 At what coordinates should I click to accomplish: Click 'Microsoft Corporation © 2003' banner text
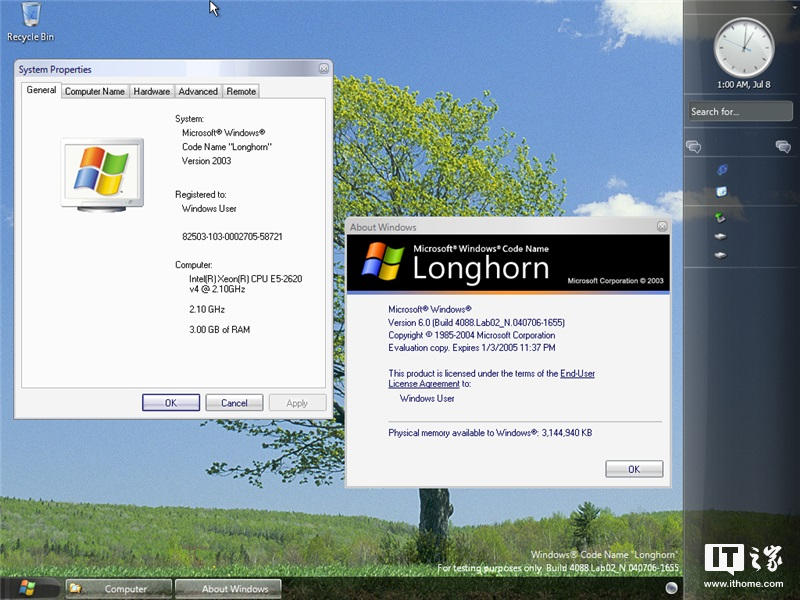click(x=615, y=281)
